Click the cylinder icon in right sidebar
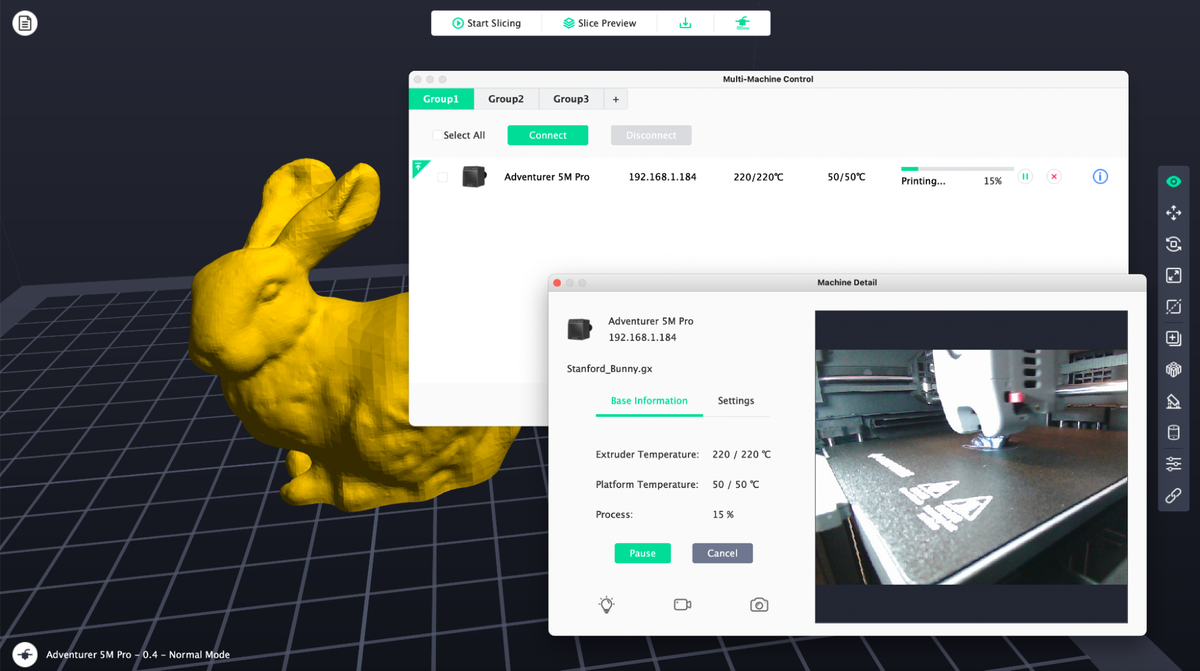Screen dimensions: 1200x671 1174,433
